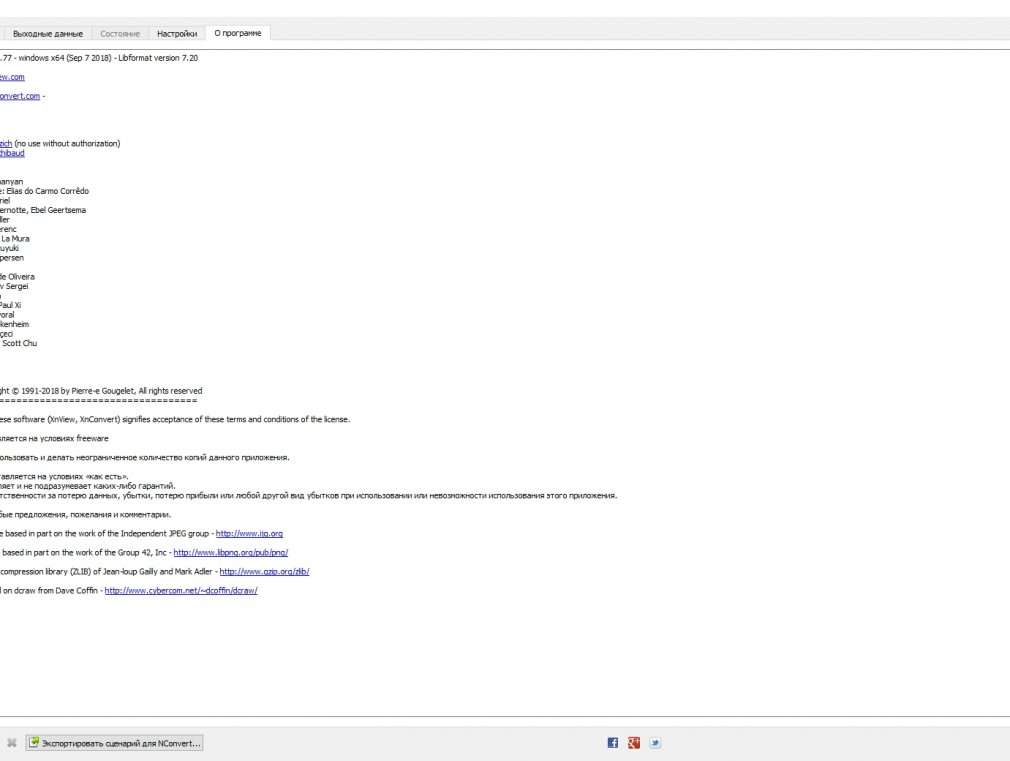Viewport: 1010px width, 761px height.
Task: Open the Facebook share icon
Action: tap(613, 743)
